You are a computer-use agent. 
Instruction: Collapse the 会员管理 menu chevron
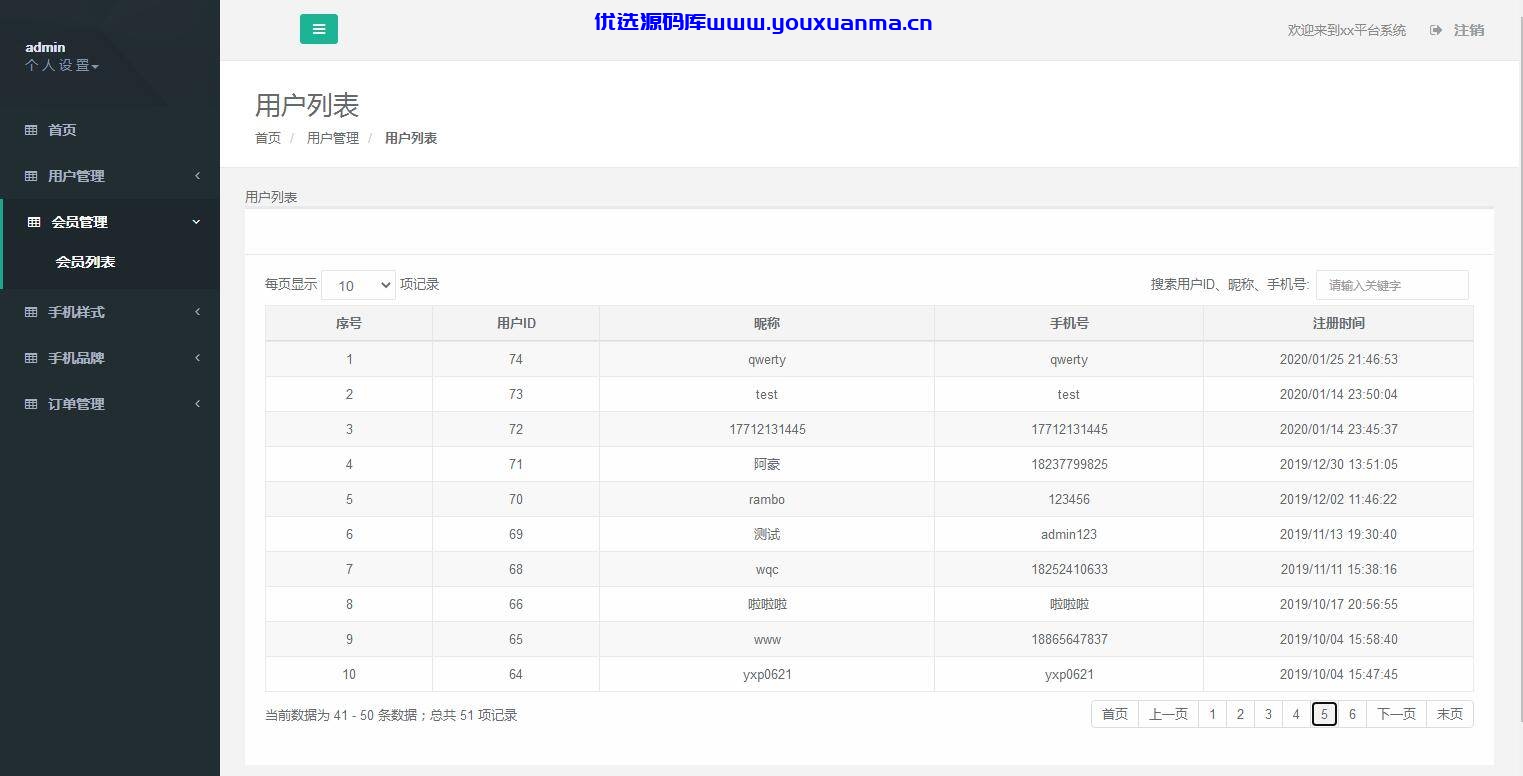tap(196, 222)
